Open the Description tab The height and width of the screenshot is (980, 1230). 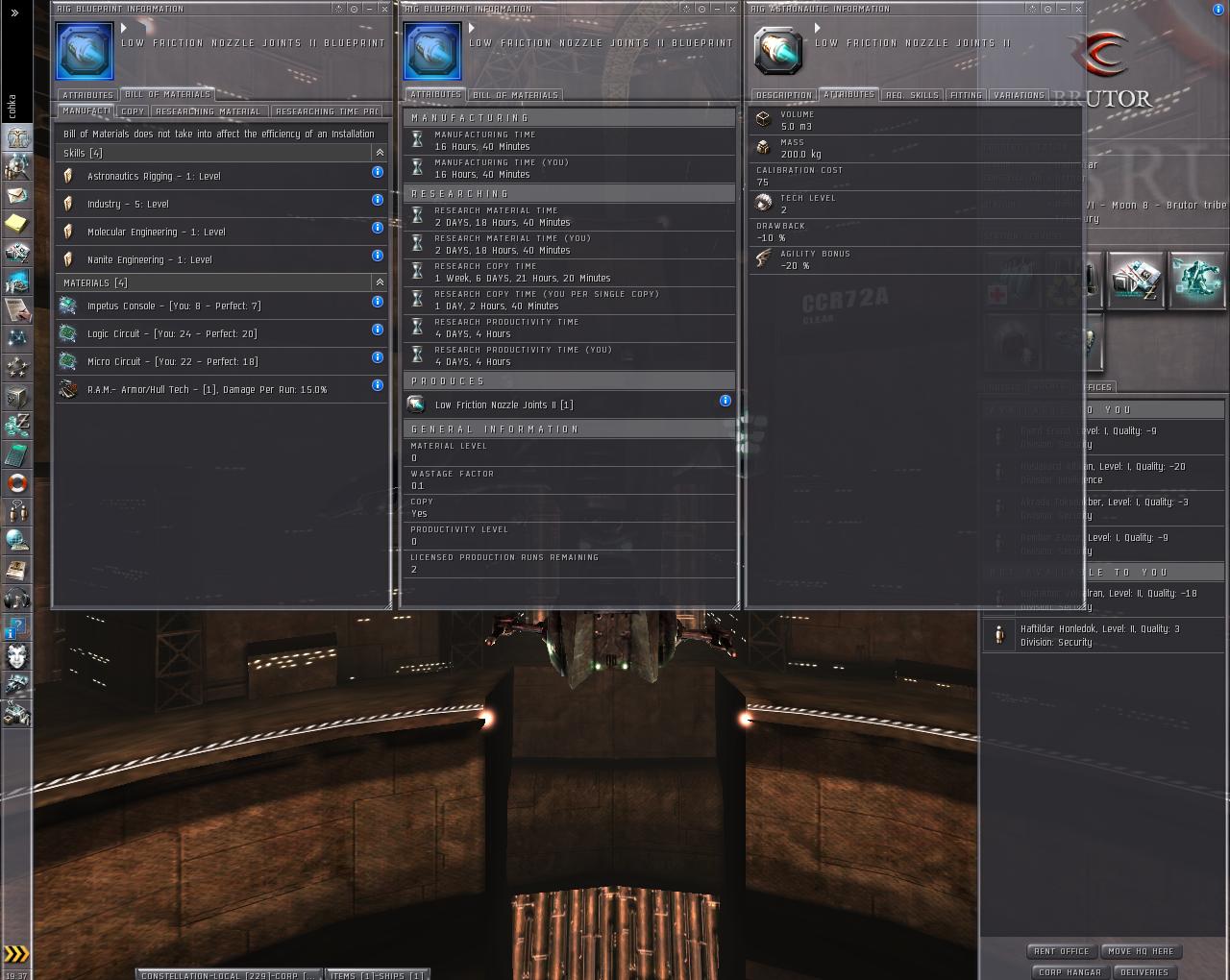[x=784, y=95]
